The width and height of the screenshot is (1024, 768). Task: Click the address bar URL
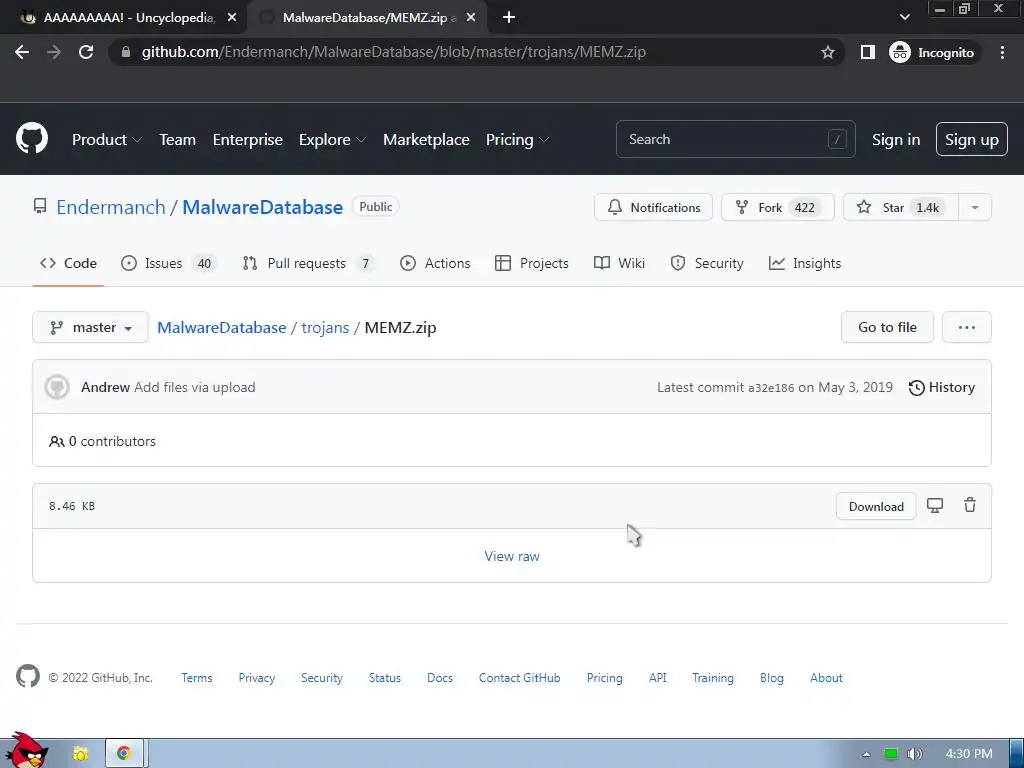(x=394, y=52)
